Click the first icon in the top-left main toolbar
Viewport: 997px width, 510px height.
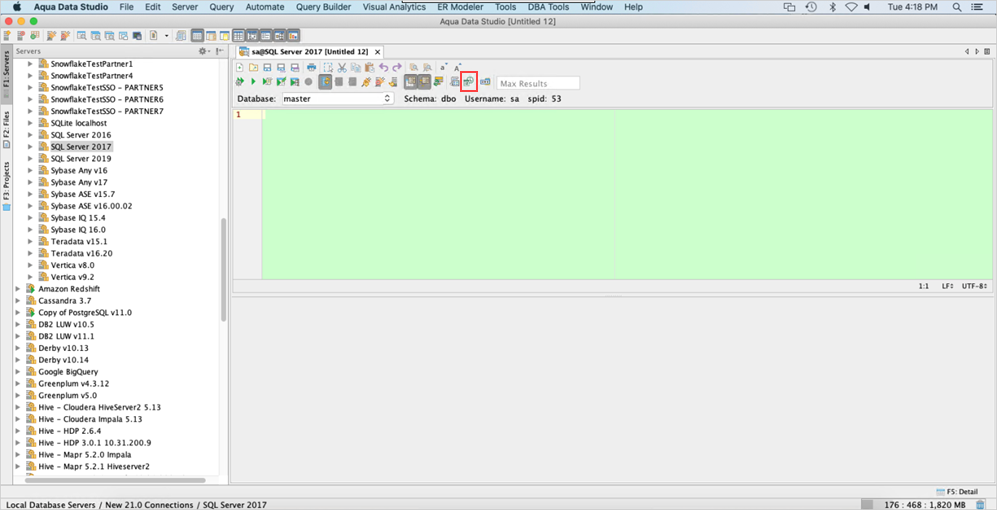tap(7, 36)
